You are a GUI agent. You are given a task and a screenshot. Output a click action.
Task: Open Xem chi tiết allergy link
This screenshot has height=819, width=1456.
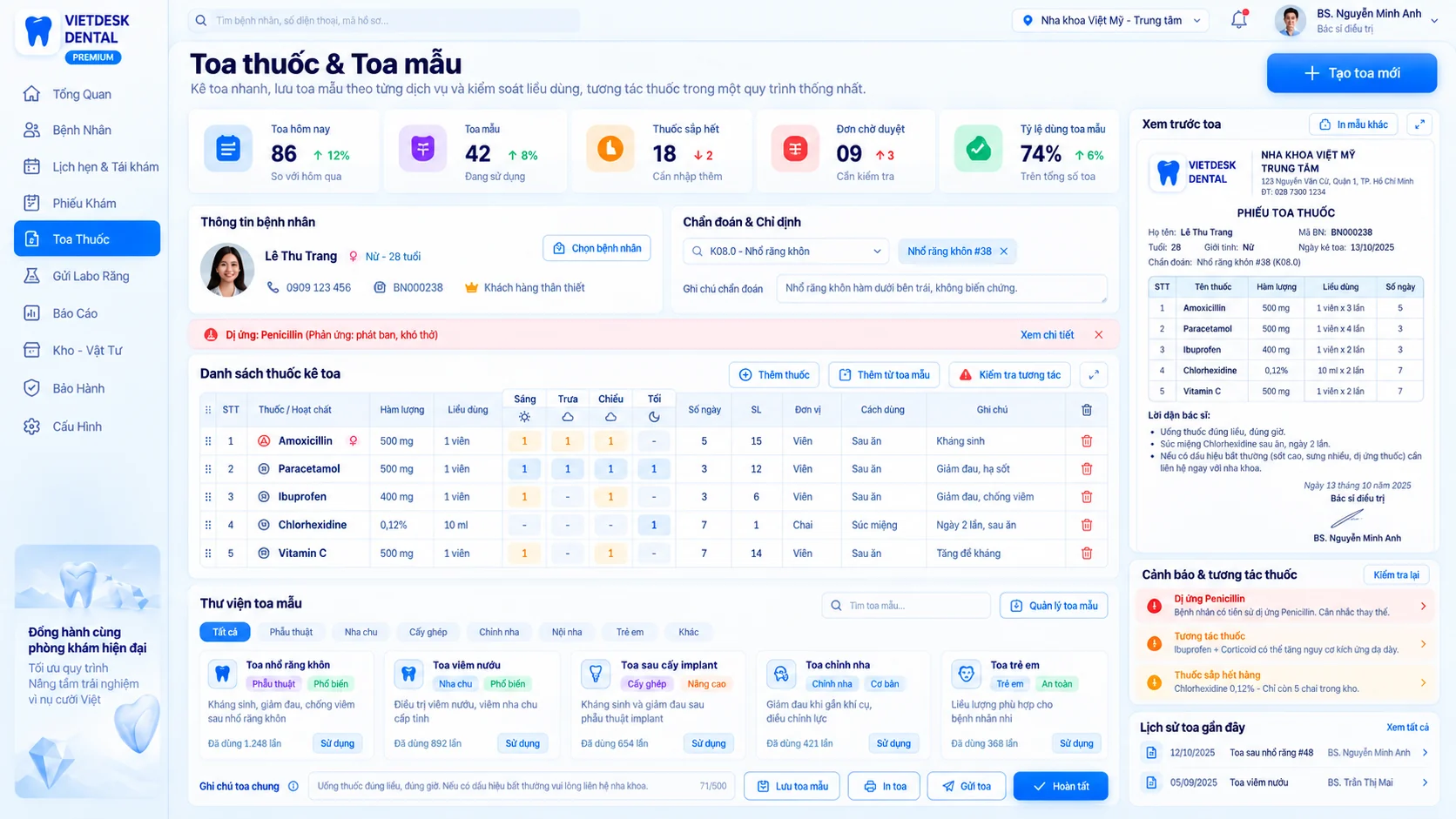click(1047, 335)
